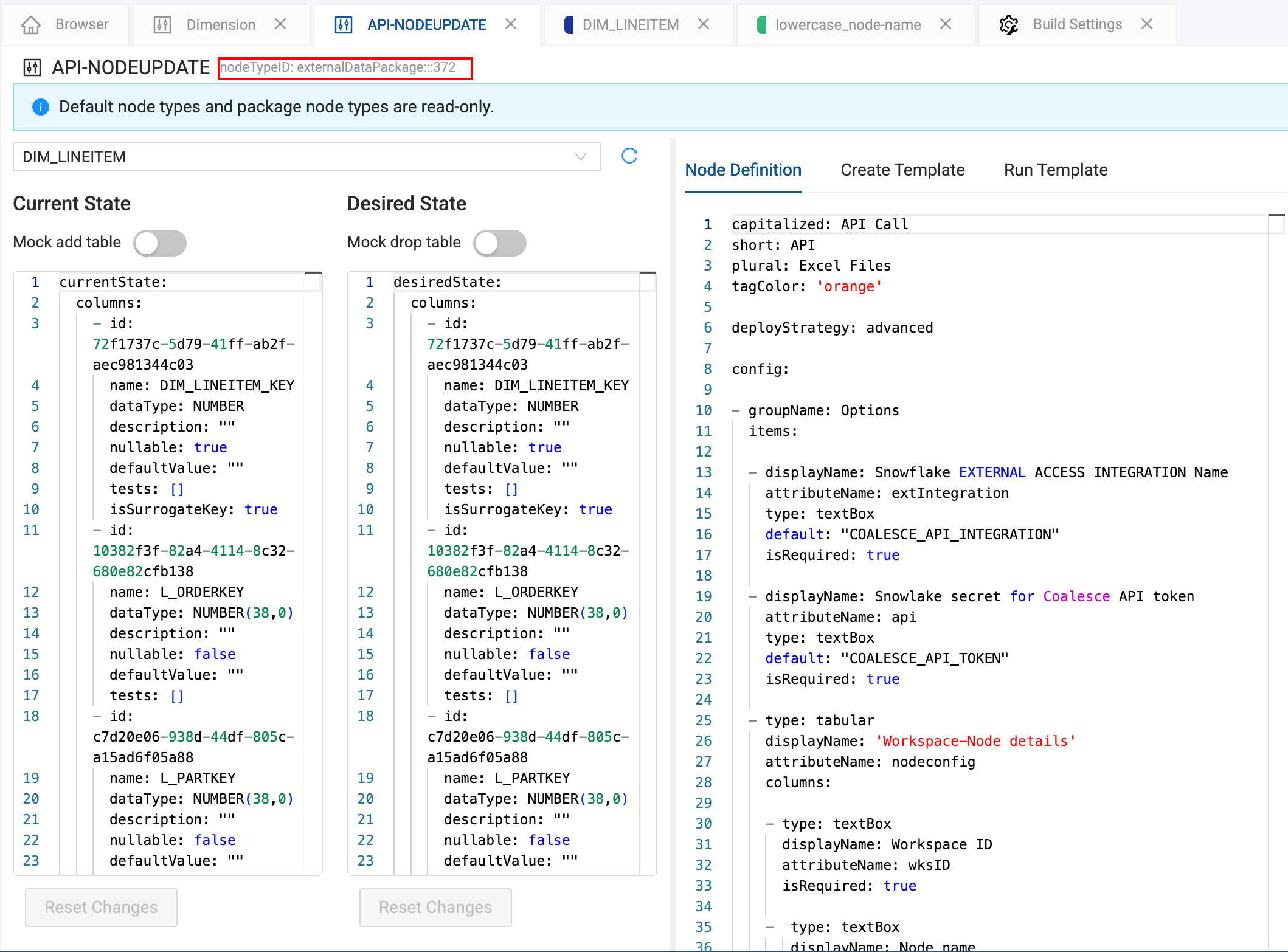
Task: Click 'name: DIM_LINEITEM_KEY' in Desired State
Action: (536, 385)
